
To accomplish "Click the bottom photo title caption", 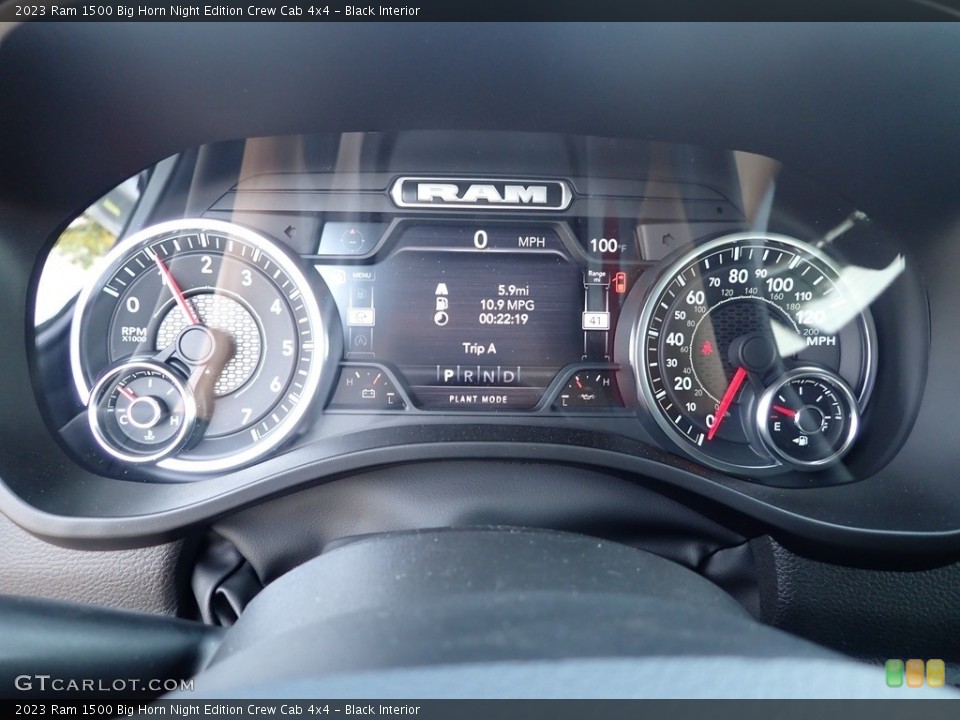I will 217,710.
